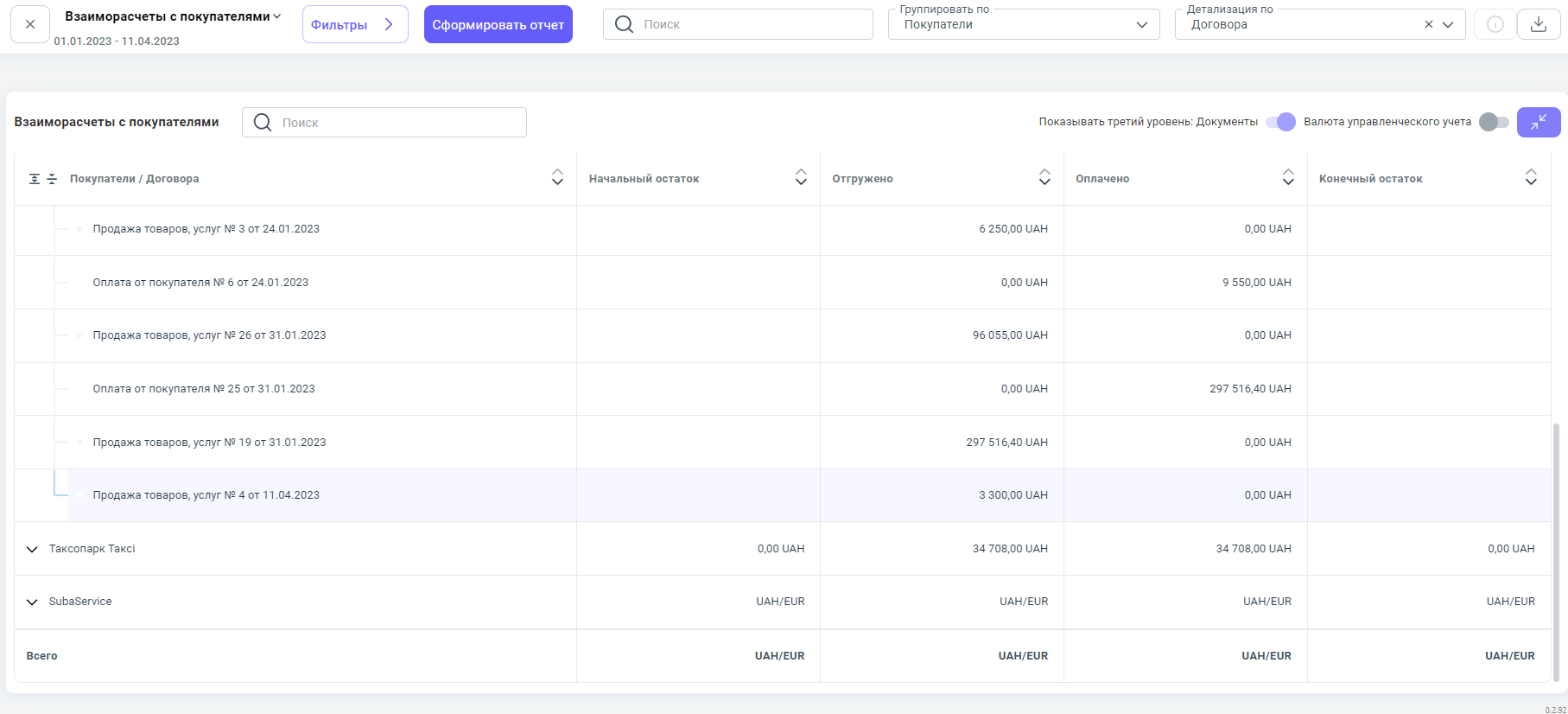Click the Сформировать отчет button

[498, 24]
